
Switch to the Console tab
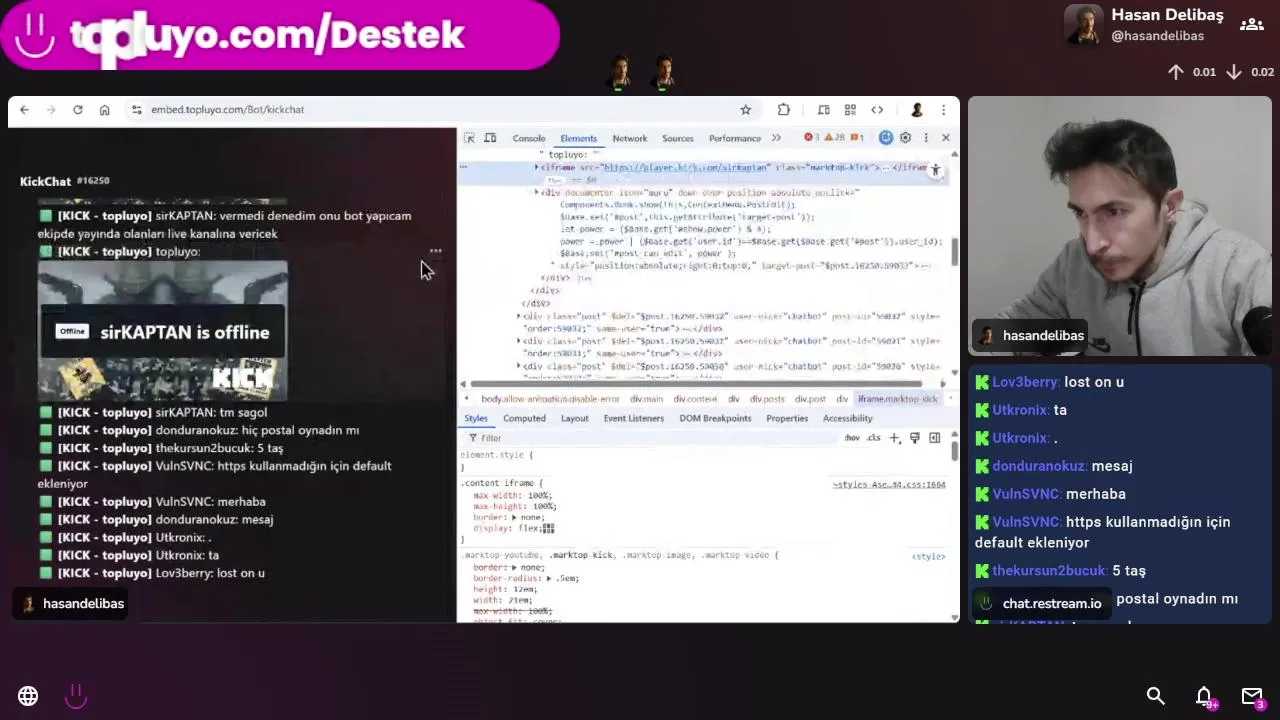pyautogui.click(x=529, y=139)
